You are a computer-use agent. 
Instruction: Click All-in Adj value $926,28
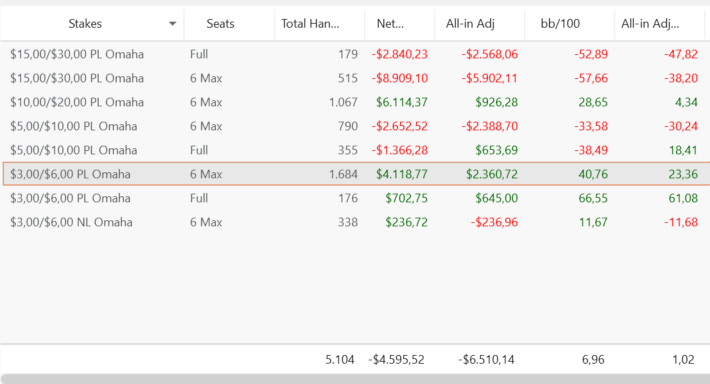(496, 102)
